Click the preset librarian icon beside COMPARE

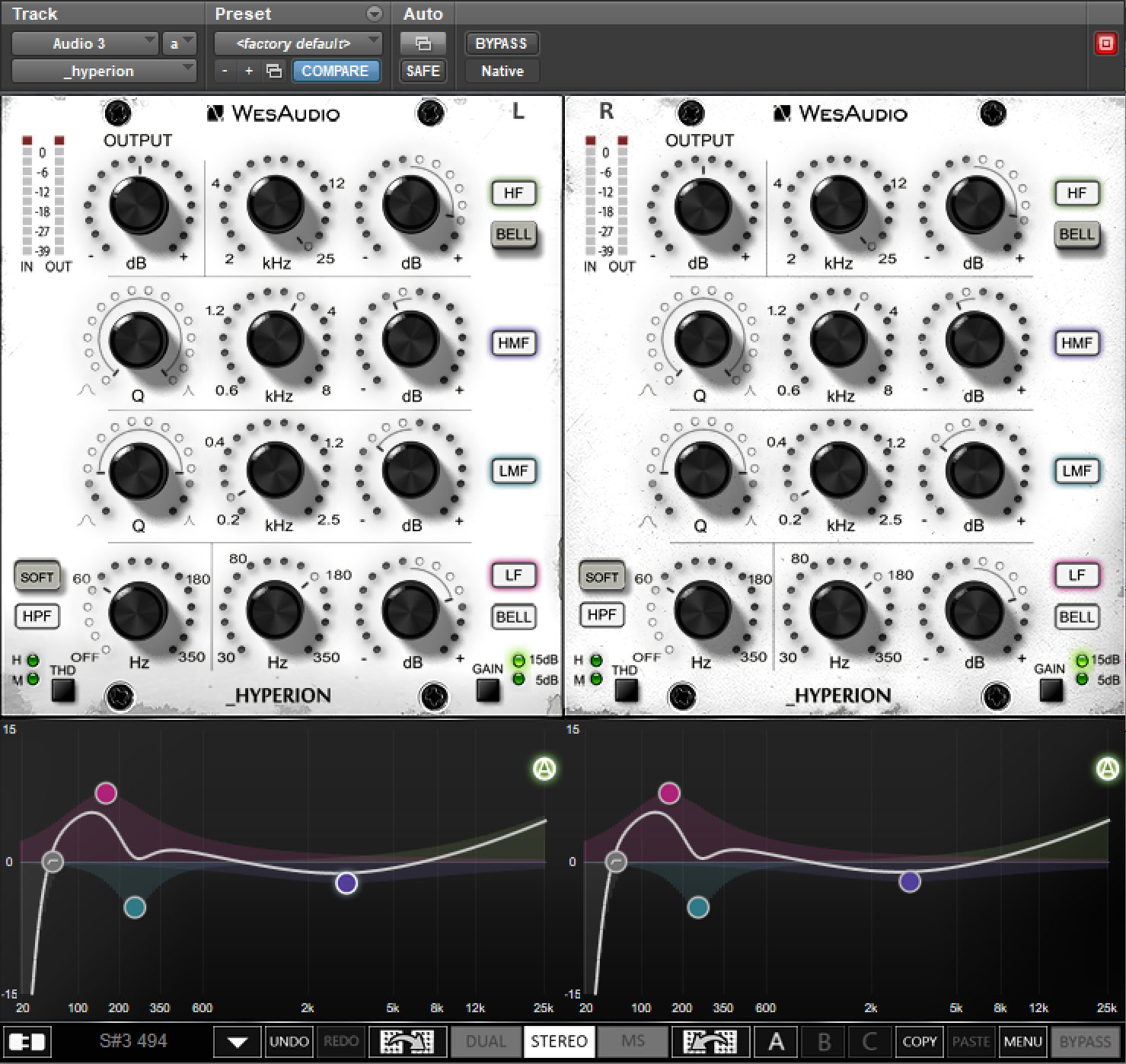272,70
